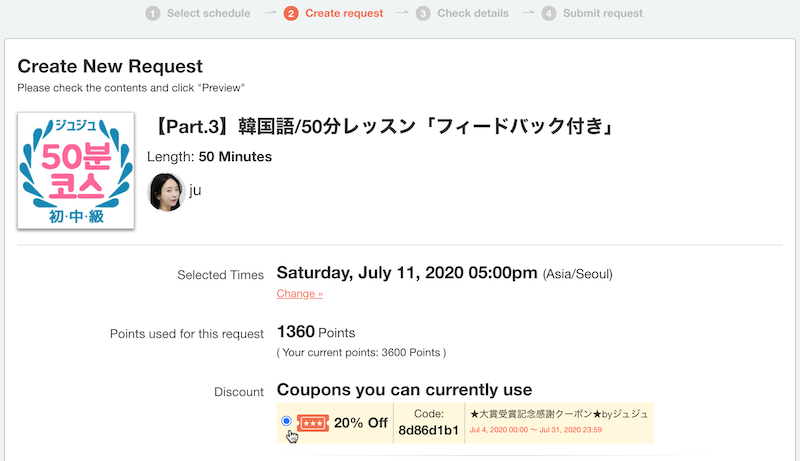Click the red coupon ticket icon
The image size is (800, 461).
(x=313, y=423)
